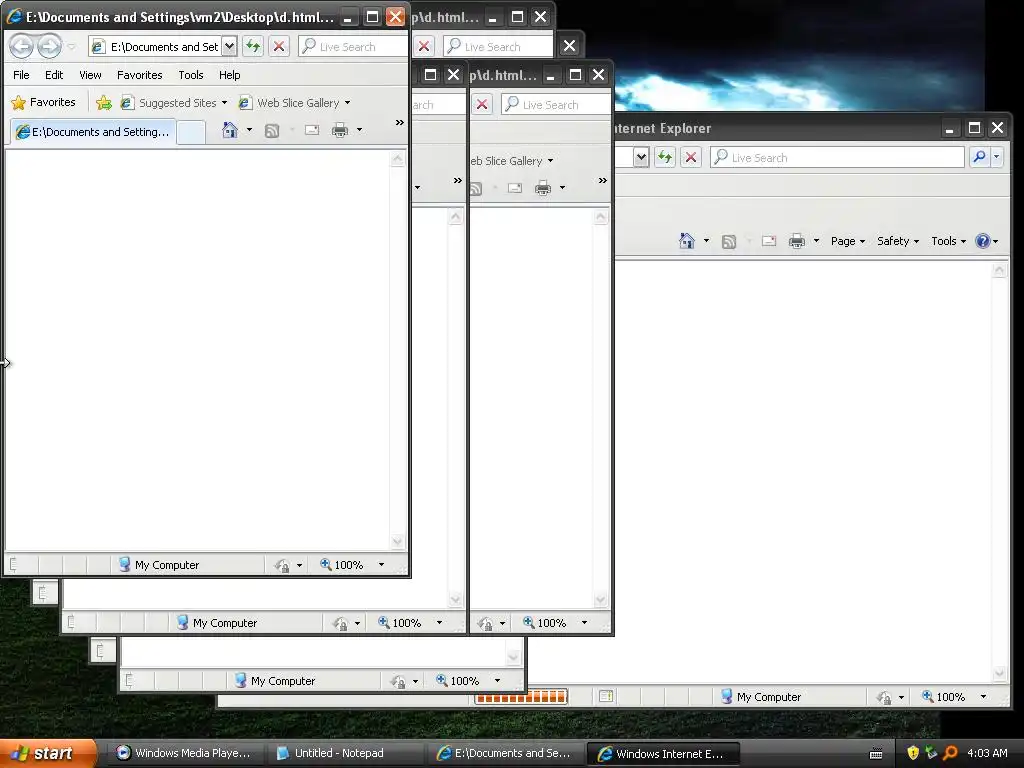The width and height of the screenshot is (1024, 768).
Task: Click the Search magnifier button in right window
Action: pos(979,157)
